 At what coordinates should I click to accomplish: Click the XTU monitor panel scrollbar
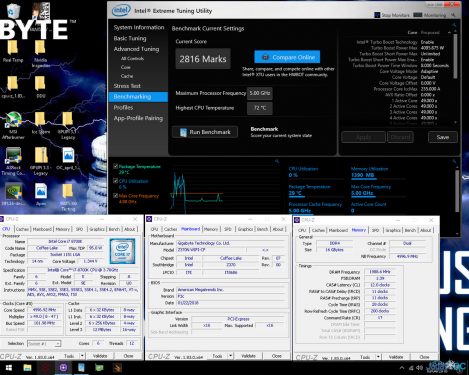[x=457, y=190]
